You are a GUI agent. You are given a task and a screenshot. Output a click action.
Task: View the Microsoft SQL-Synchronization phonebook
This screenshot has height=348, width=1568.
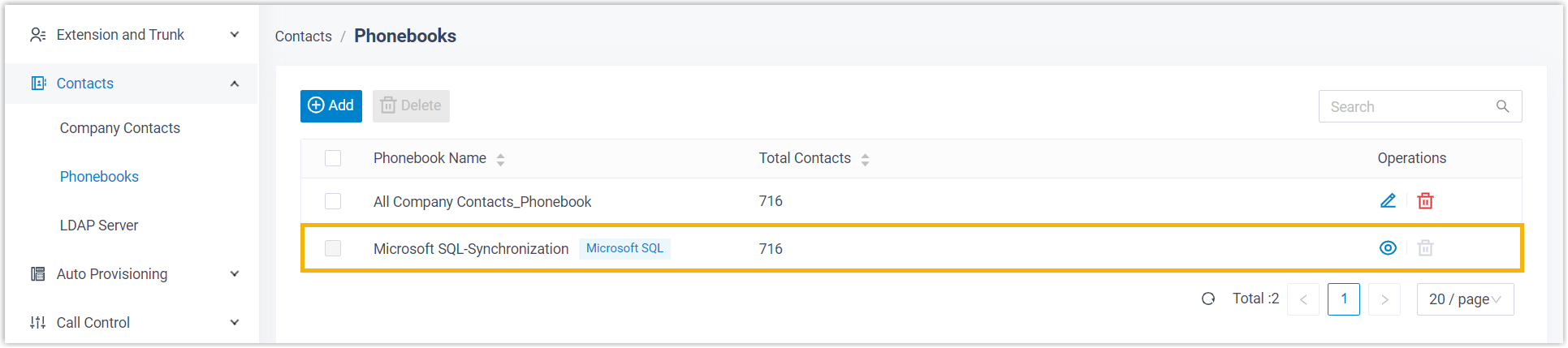pyautogui.click(x=1388, y=248)
